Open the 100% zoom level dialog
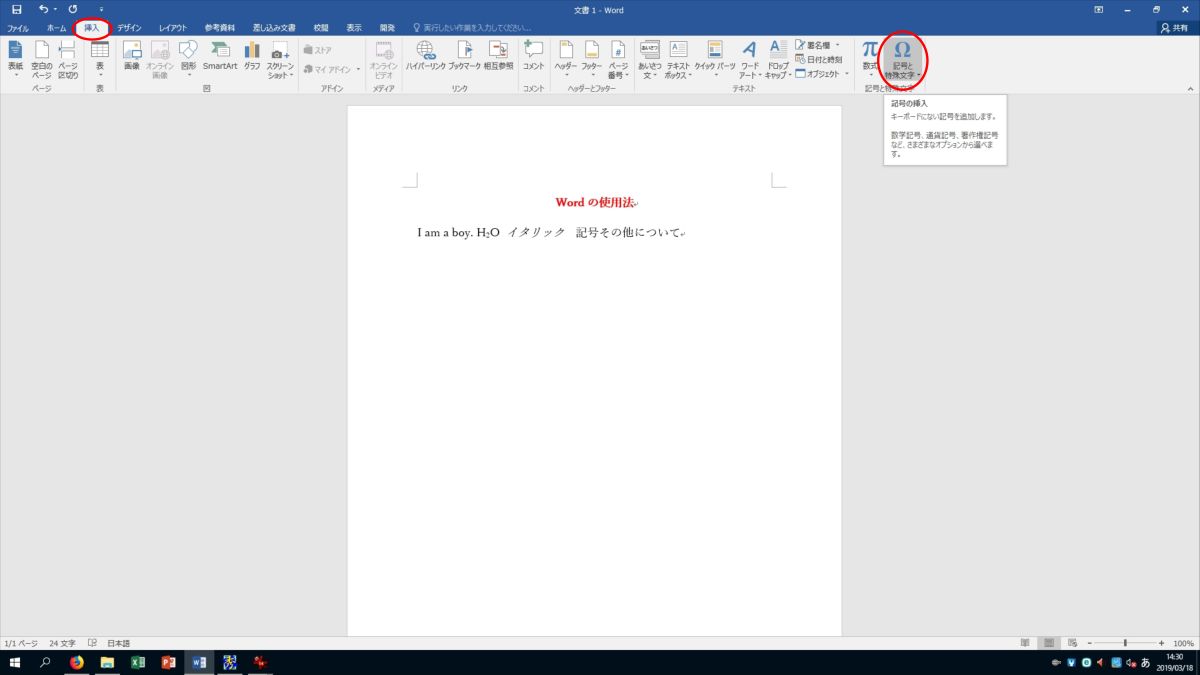 pos(1183,643)
